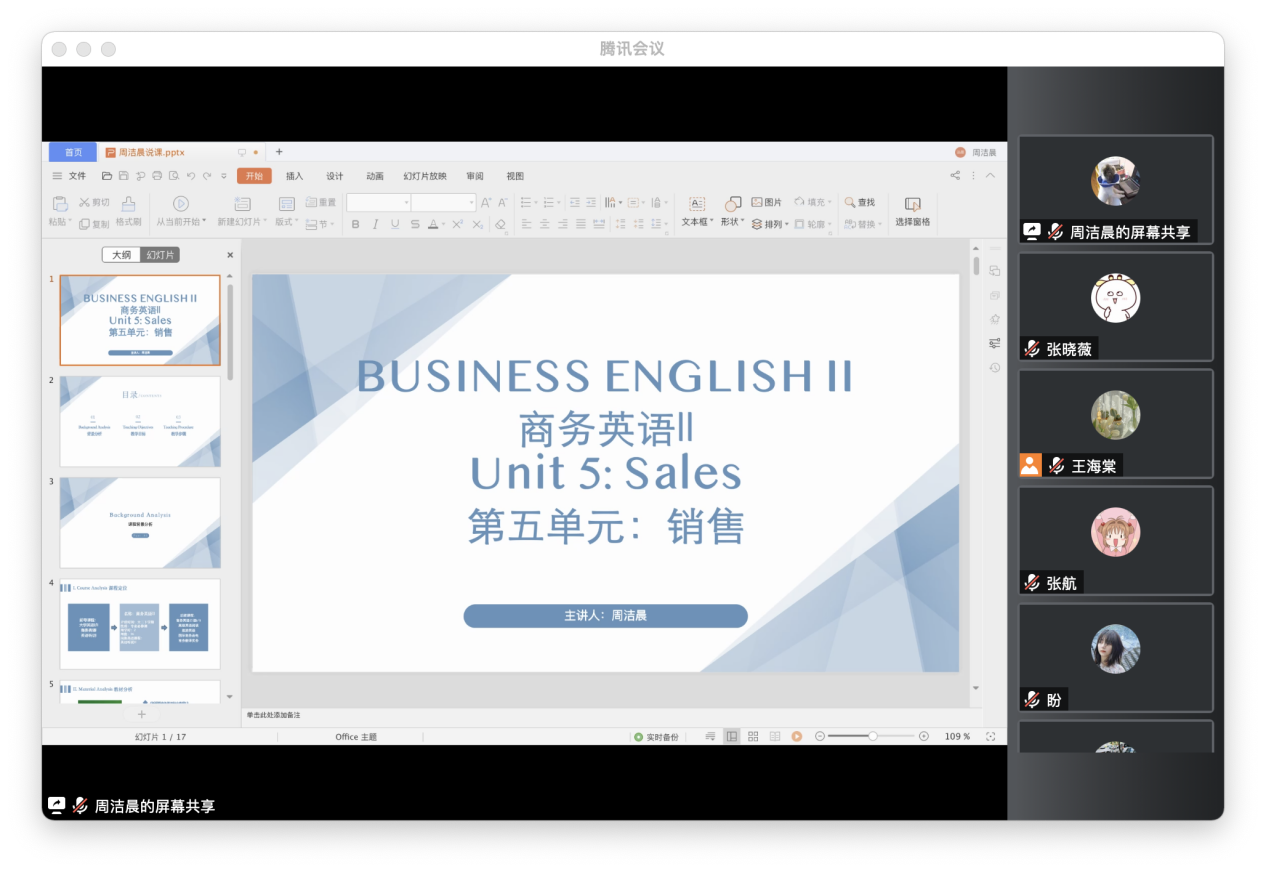Switch to the 幻灯片放映 tab
The height and width of the screenshot is (872, 1266).
pyautogui.click(x=423, y=176)
